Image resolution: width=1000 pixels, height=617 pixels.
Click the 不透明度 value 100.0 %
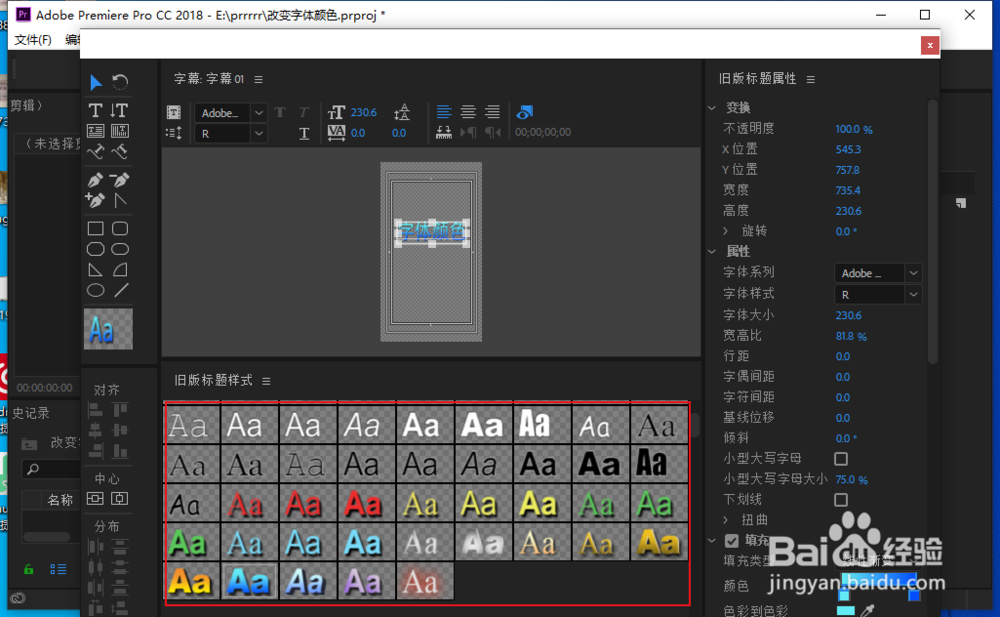point(854,129)
